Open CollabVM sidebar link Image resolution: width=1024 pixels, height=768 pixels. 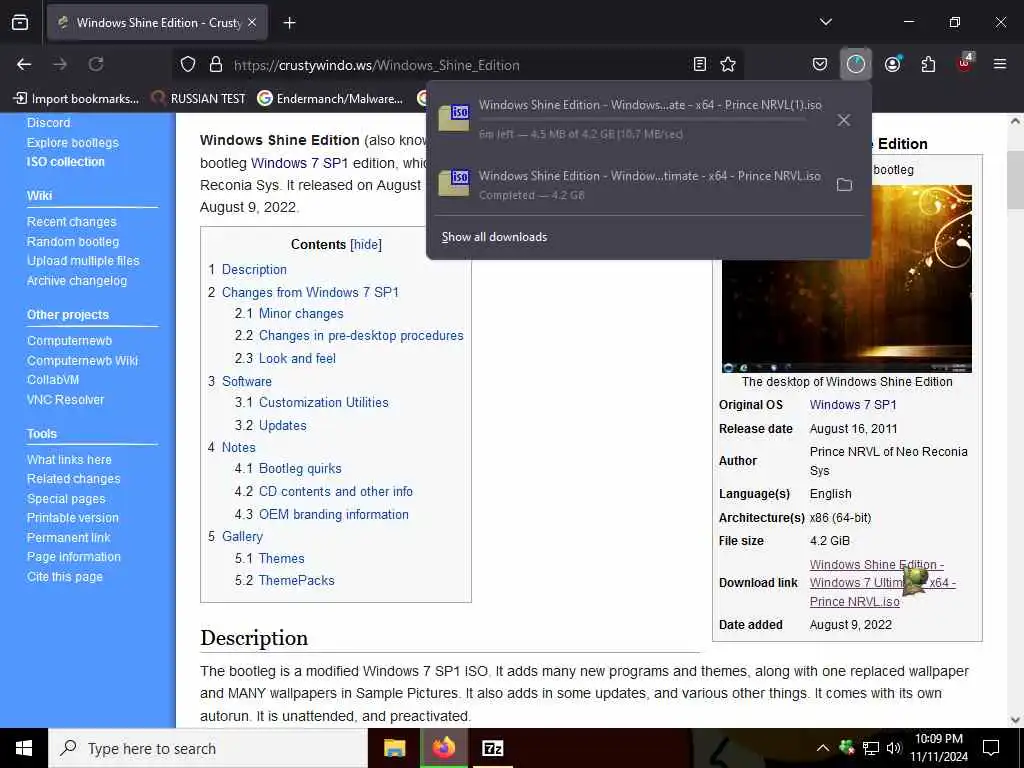[x=52, y=379]
